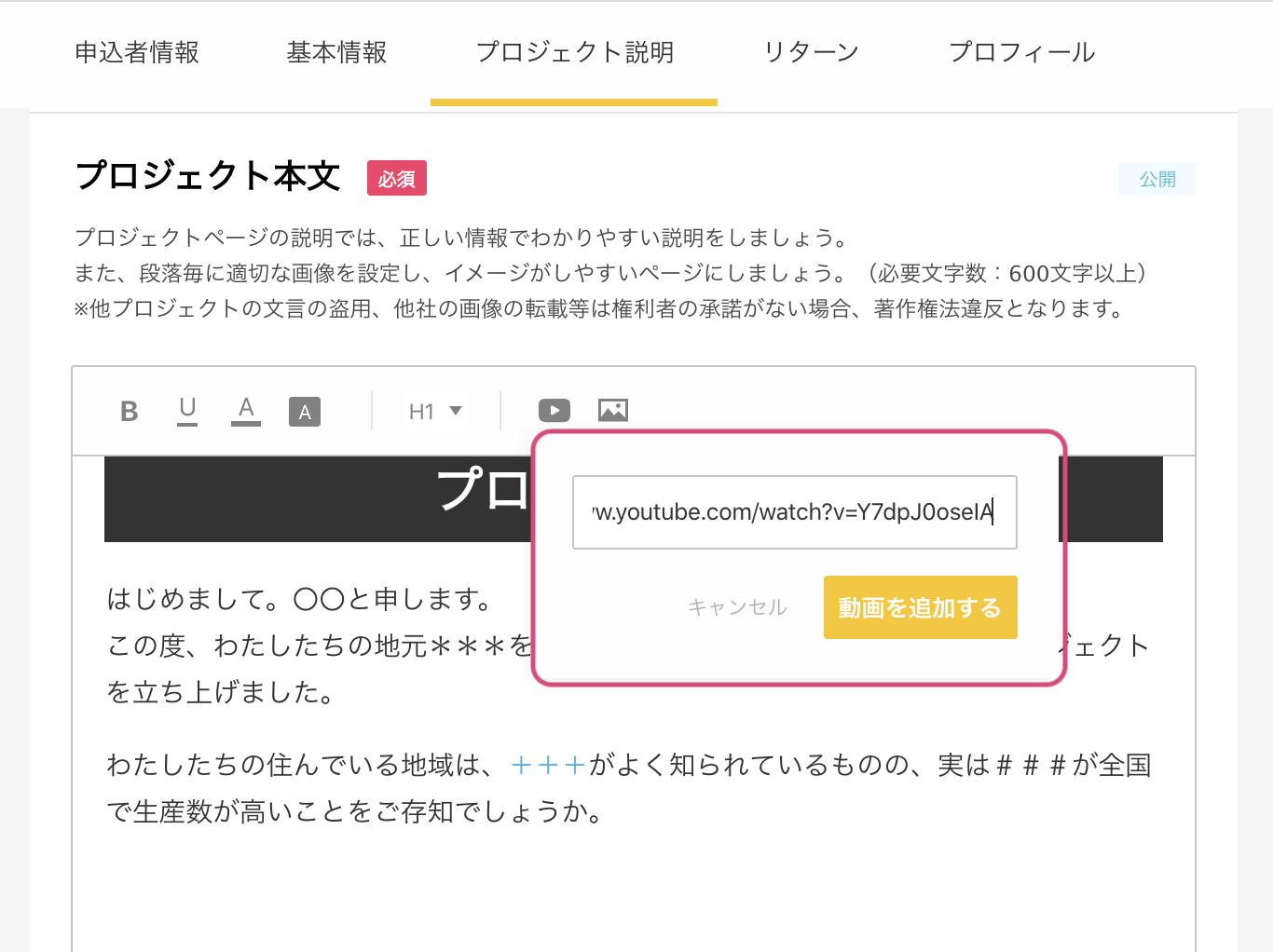This screenshot has height=952, width=1273.
Task: Expand the H1 heading dropdown
Action: (x=435, y=412)
